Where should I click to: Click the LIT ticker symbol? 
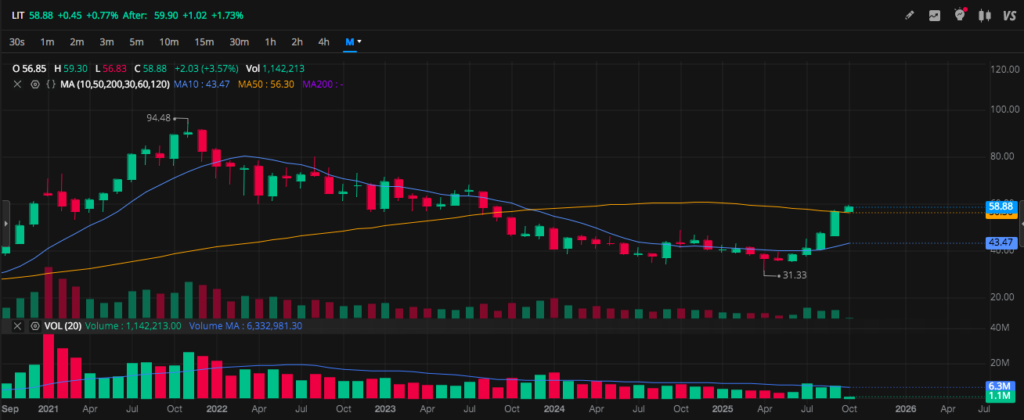[18, 15]
